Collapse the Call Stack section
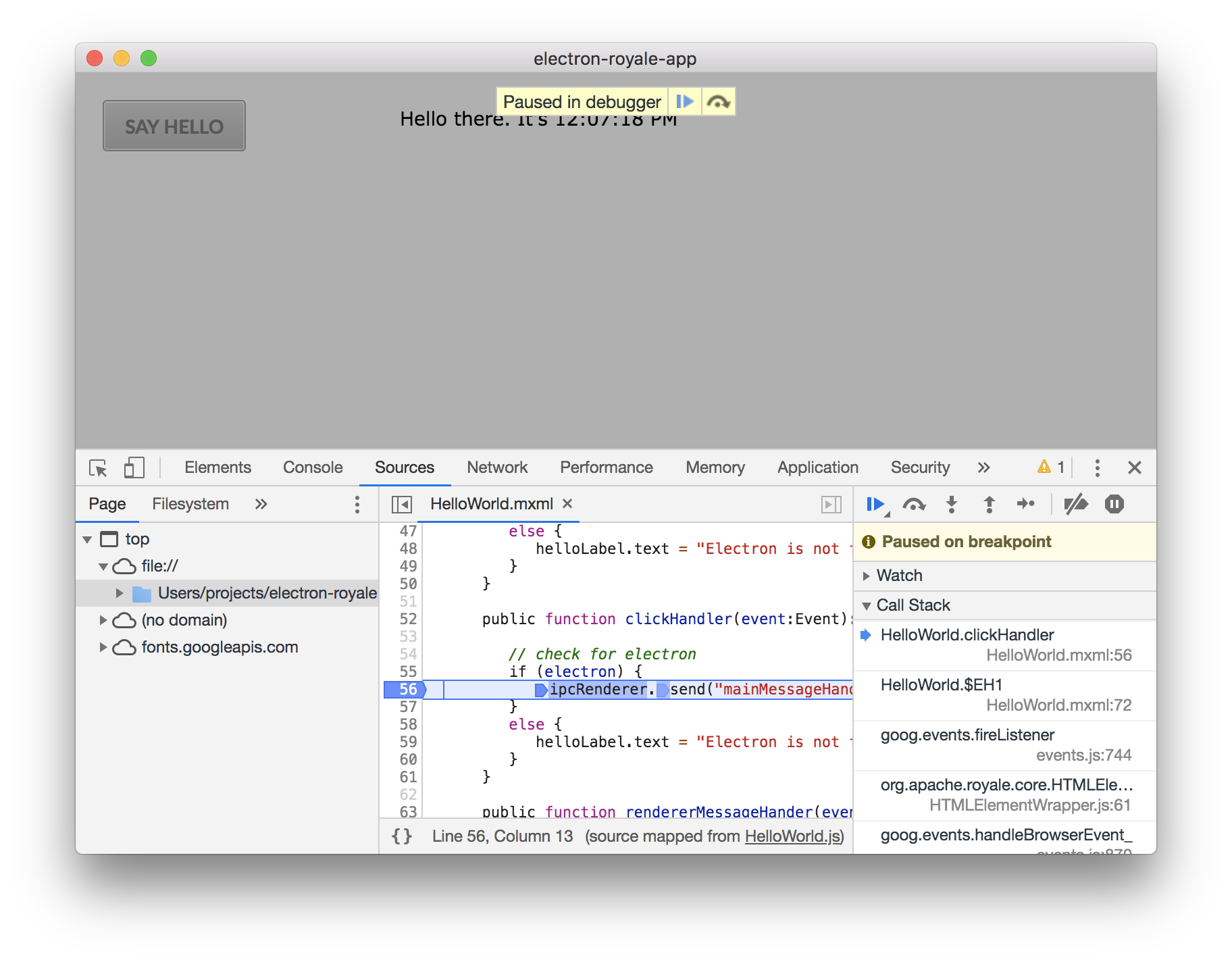The width and height of the screenshot is (1232, 962). pyautogui.click(x=867, y=605)
